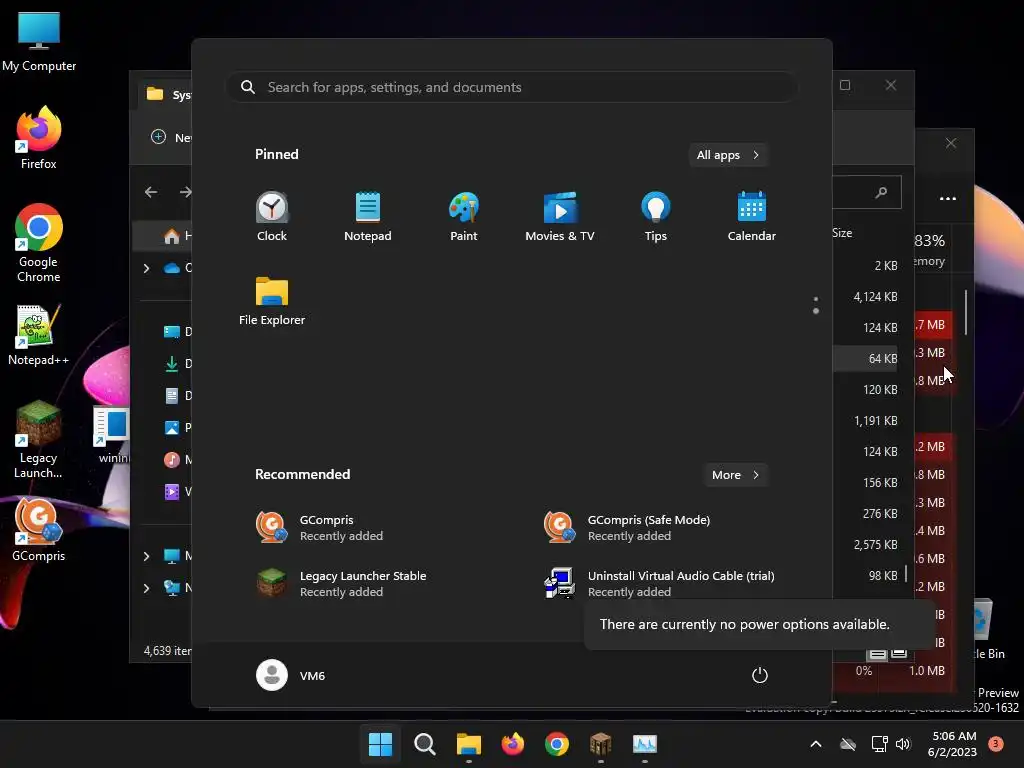Viewport: 1024px width, 768px height.
Task: Open File Explorer from the taskbar
Action: 468,744
